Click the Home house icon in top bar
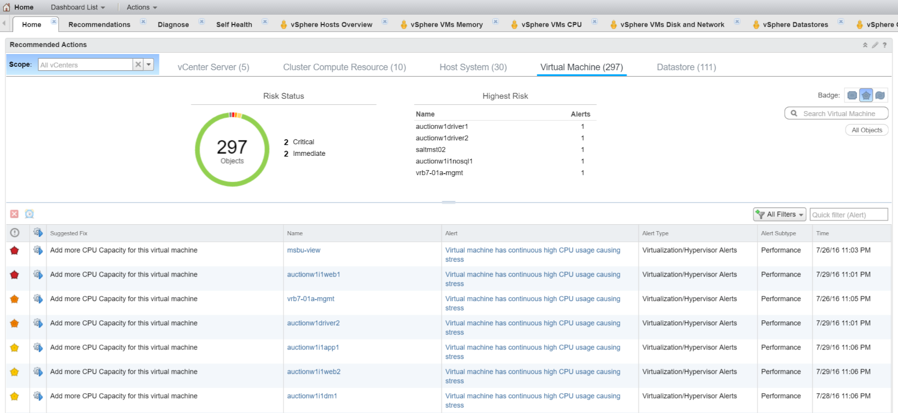Screen dimensions: 898x413 click(7, 7)
